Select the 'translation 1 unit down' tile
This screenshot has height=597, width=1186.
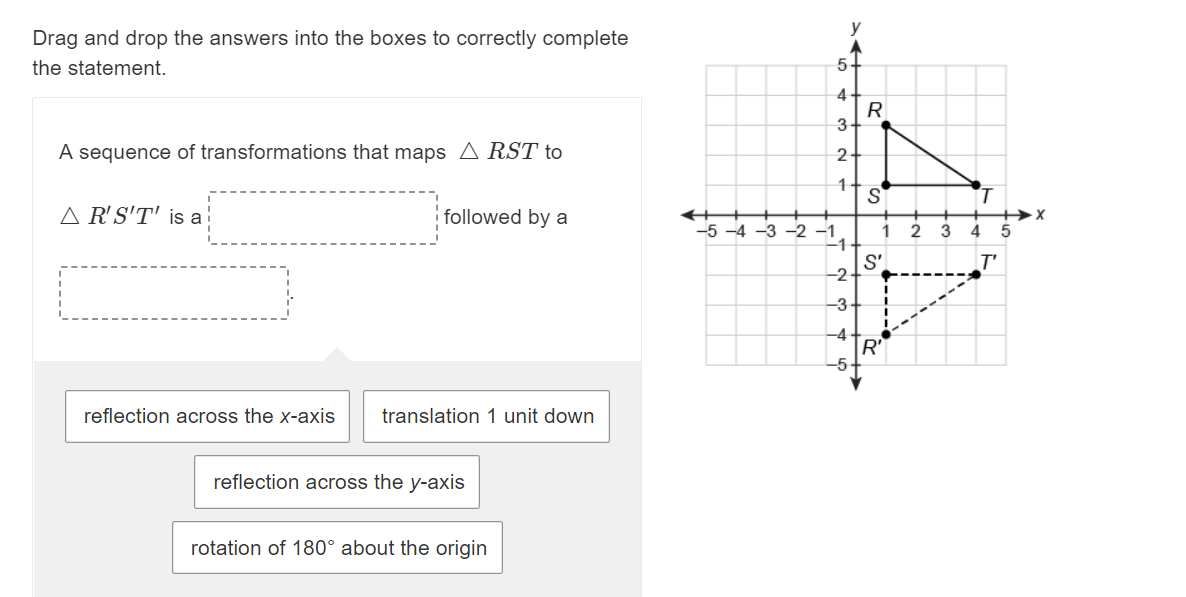click(x=486, y=417)
